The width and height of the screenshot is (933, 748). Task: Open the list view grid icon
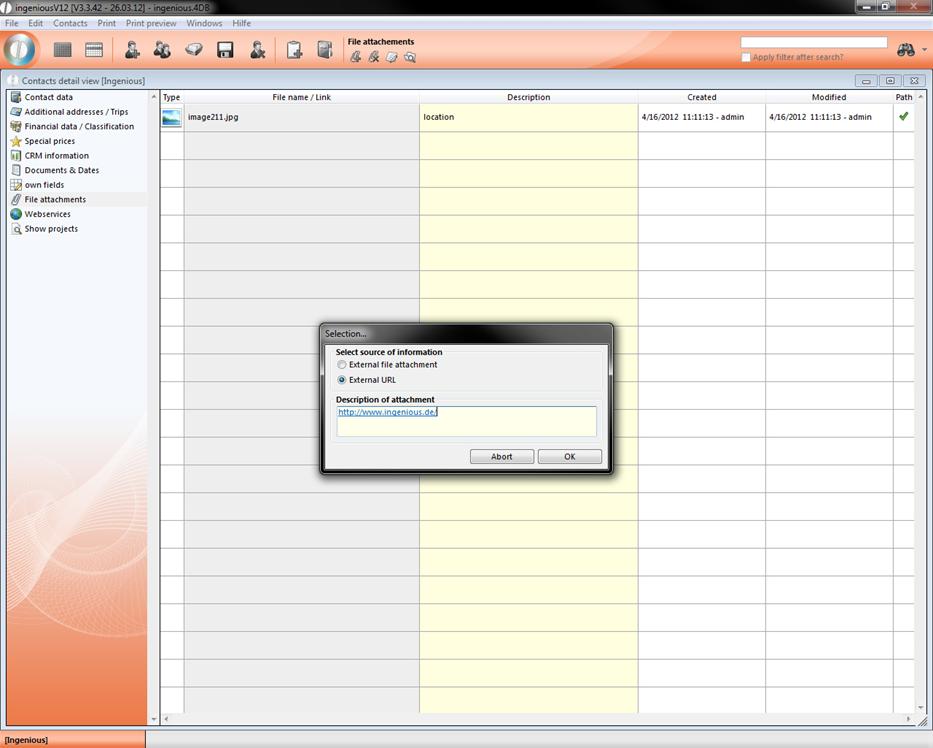[63, 49]
